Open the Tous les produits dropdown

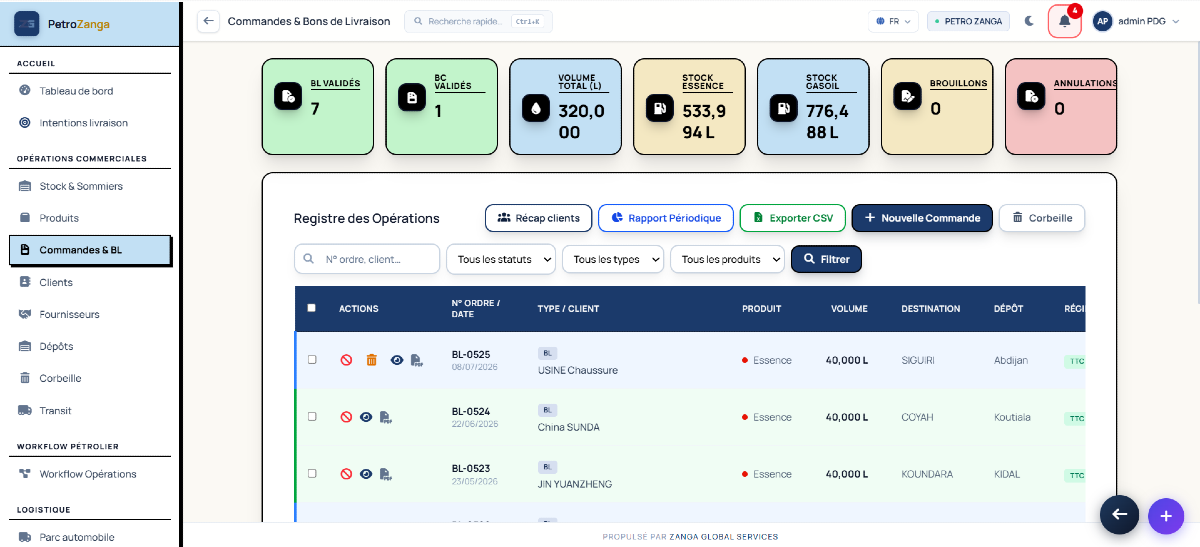pos(727,259)
